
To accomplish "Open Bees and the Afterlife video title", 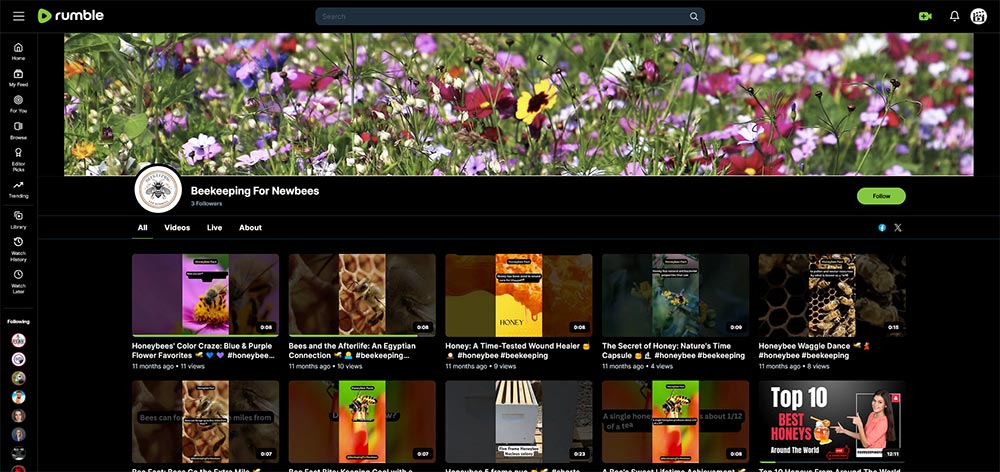I will tap(353, 350).
